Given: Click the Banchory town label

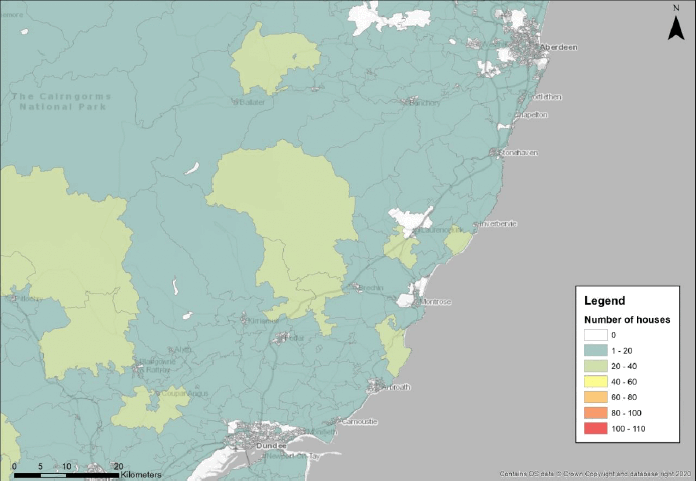Looking at the screenshot, I should coord(425,103).
